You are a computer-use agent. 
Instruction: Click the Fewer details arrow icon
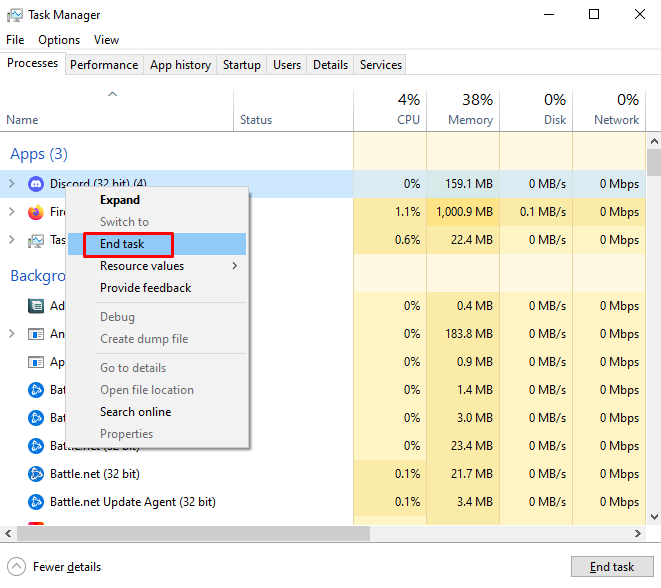pos(16,567)
